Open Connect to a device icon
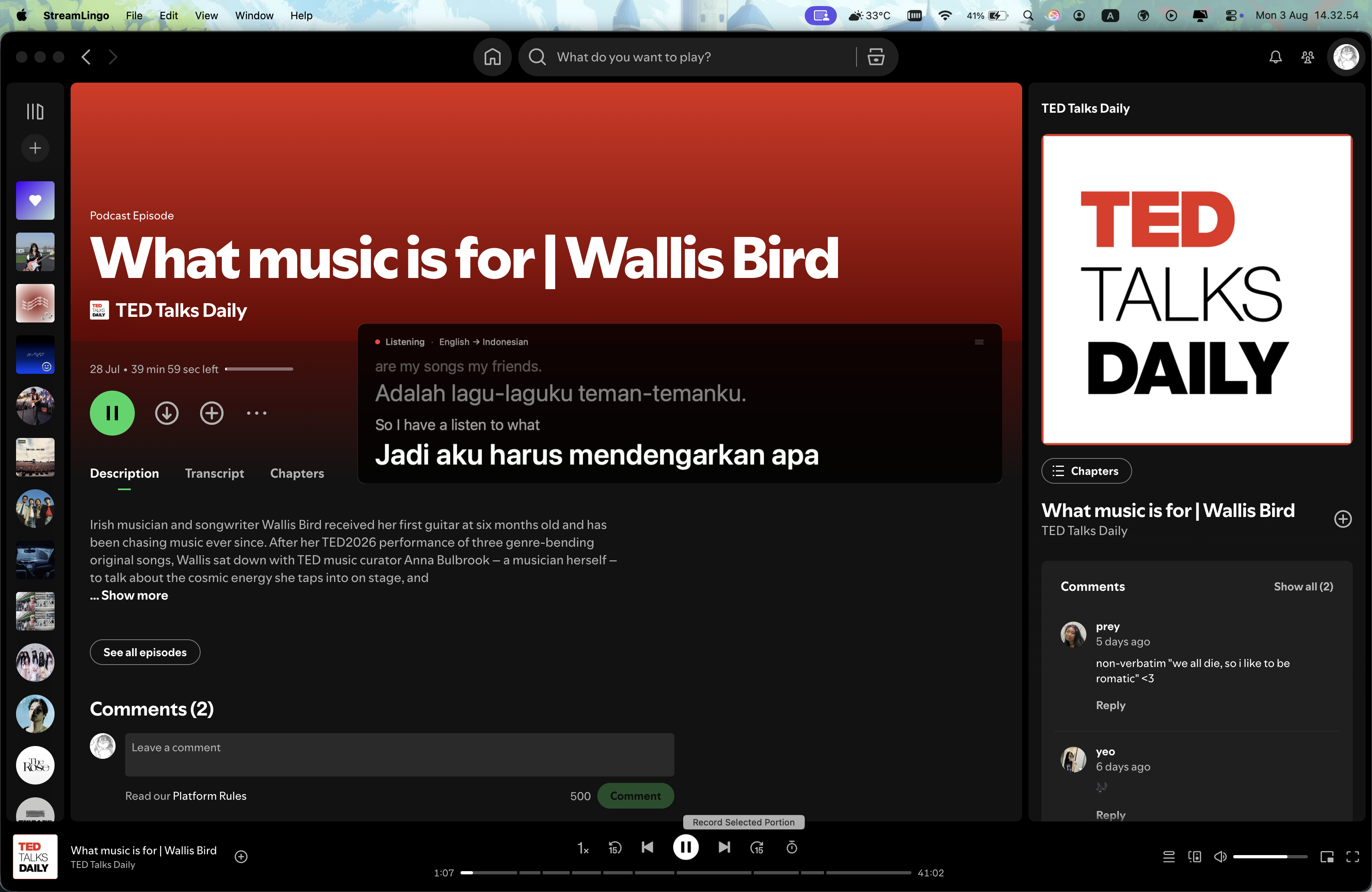This screenshot has width=1372, height=892. pos(1194,857)
